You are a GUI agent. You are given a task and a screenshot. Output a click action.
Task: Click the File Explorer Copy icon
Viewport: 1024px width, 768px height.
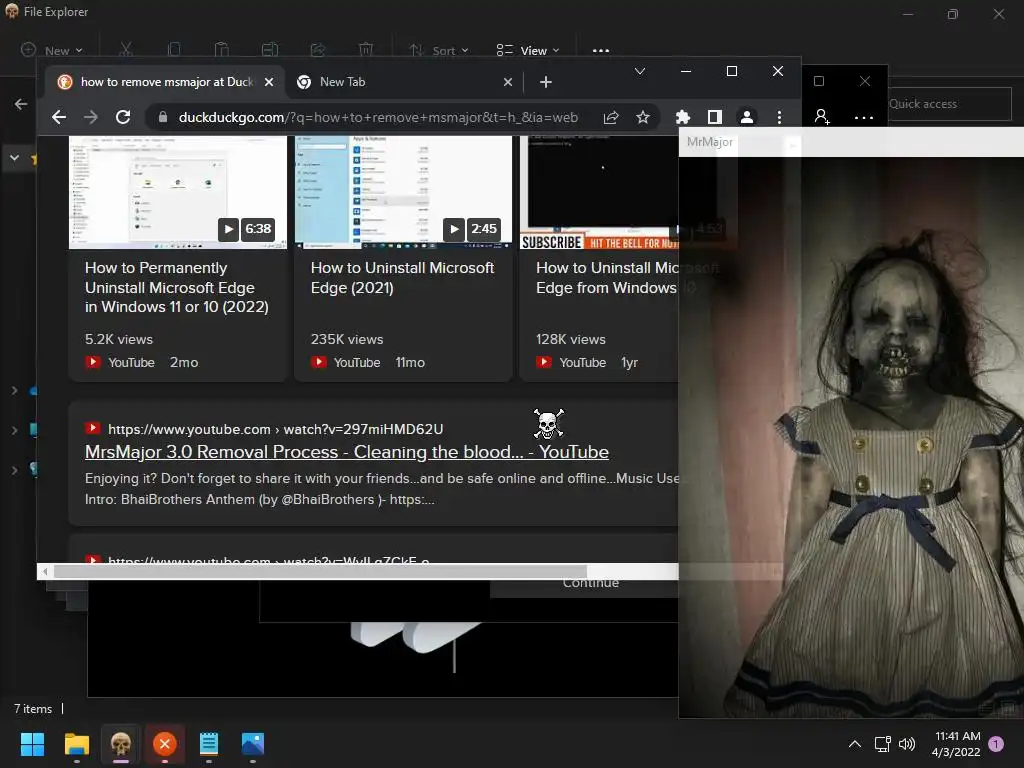pos(174,50)
